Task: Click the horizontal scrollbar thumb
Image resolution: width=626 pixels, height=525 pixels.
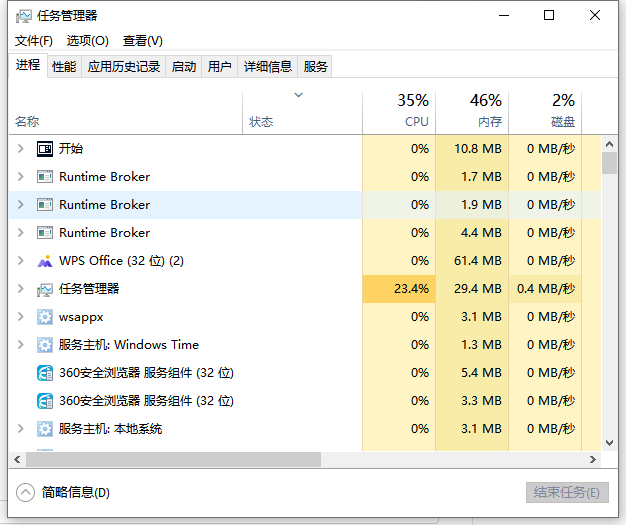Action: (x=170, y=459)
